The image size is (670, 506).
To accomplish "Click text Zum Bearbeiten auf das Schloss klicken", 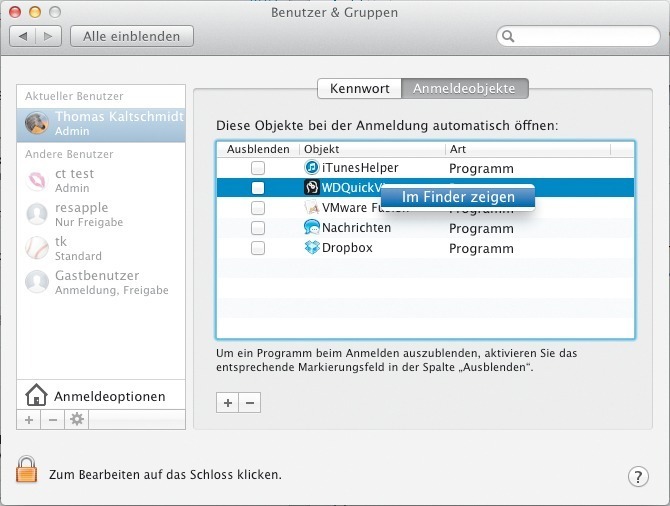I will coord(165,475).
